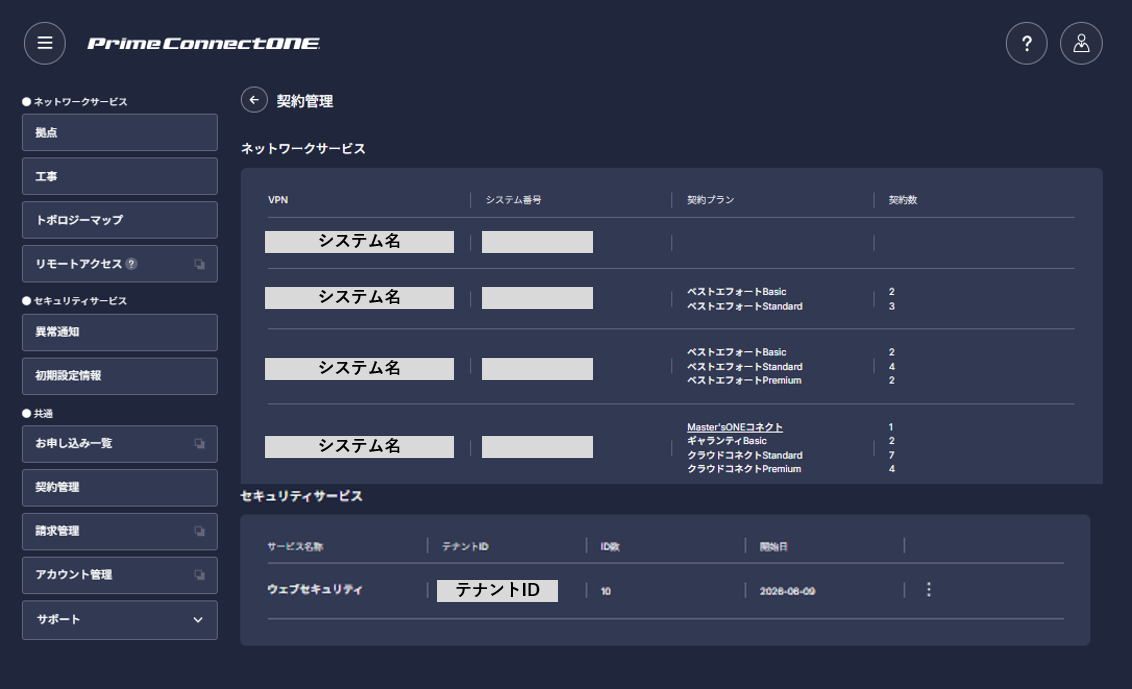The height and width of the screenshot is (689, 1132).
Task: Click the small help icon on リモートアクセス
Action: tap(131, 264)
